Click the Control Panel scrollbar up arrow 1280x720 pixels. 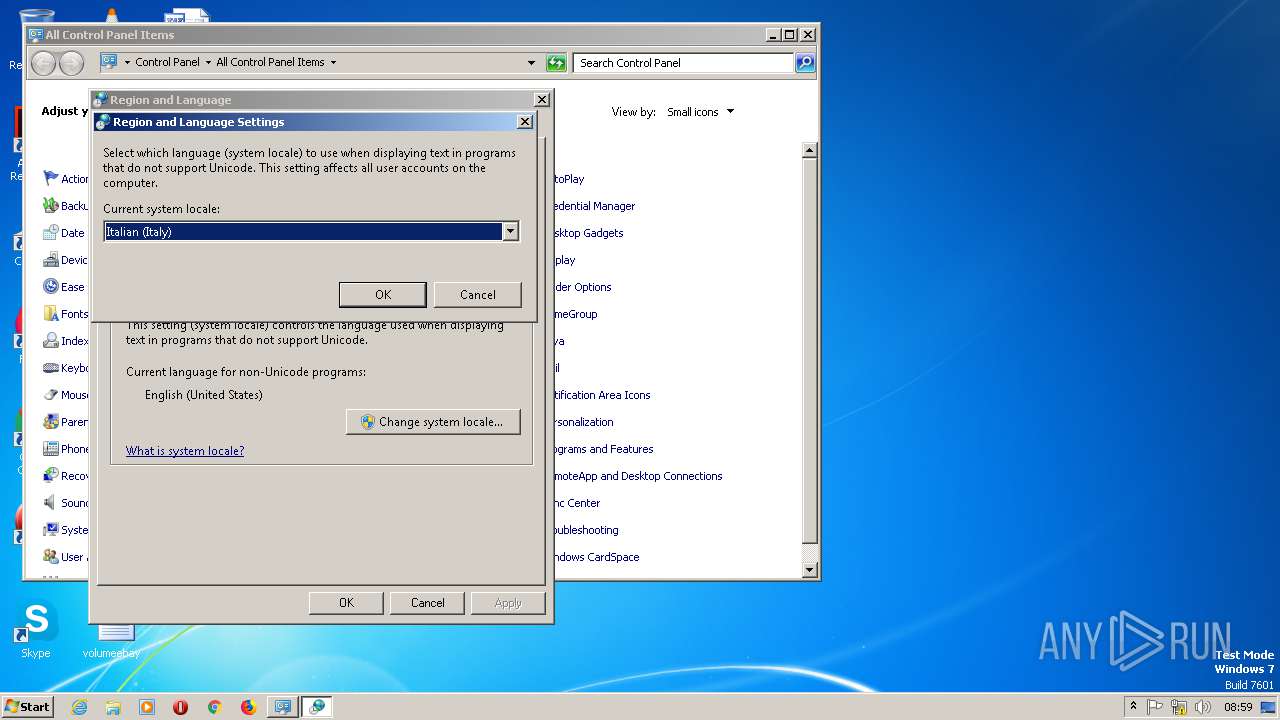[810, 150]
